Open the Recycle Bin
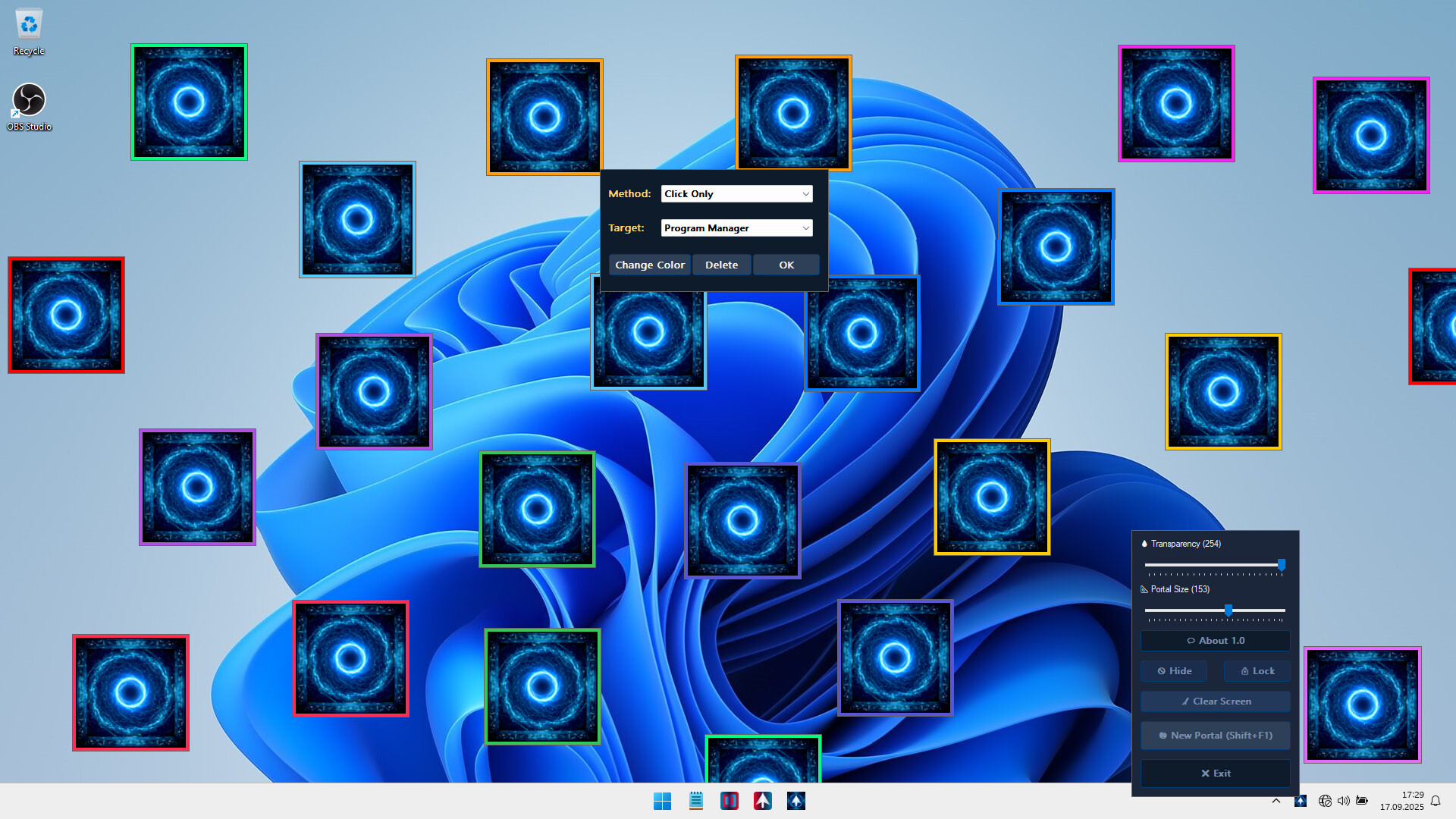Viewport: 1456px width, 819px height. pyautogui.click(x=28, y=23)
